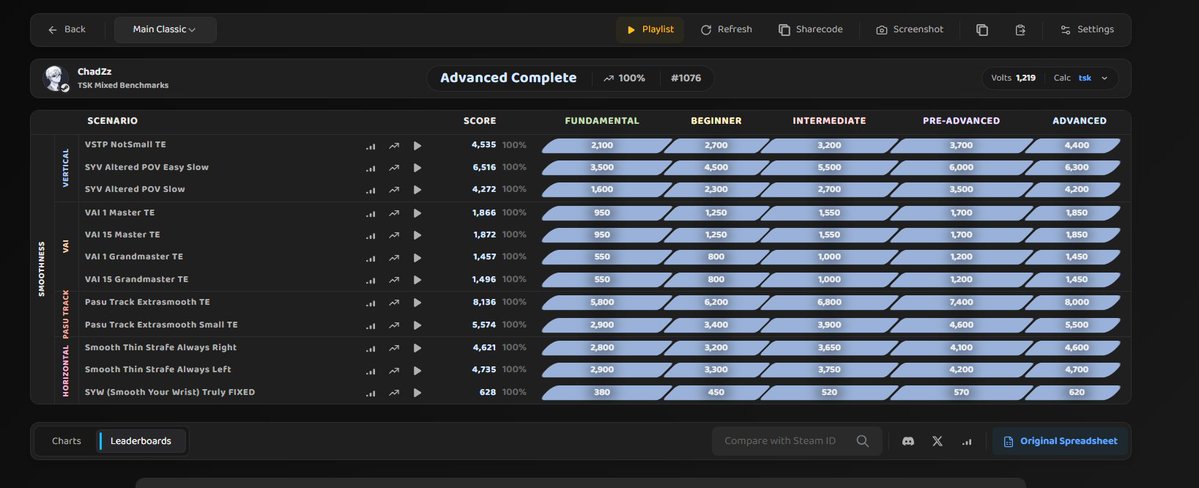Refresh the benchmark data

[x=726, y=30]
